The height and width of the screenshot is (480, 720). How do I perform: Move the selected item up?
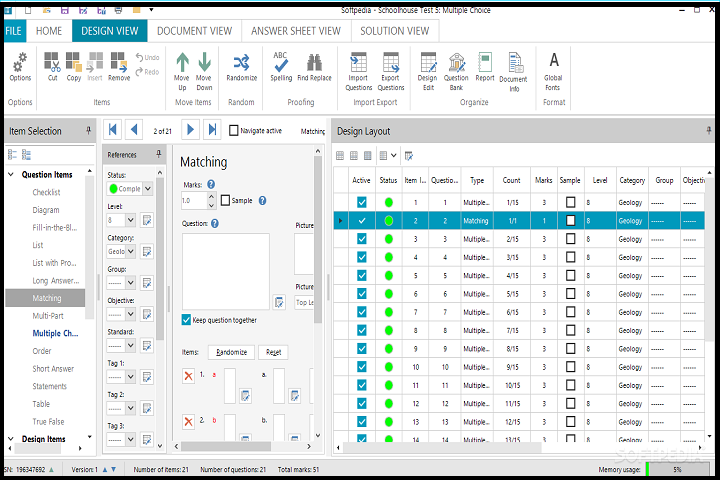click(182, 64)
